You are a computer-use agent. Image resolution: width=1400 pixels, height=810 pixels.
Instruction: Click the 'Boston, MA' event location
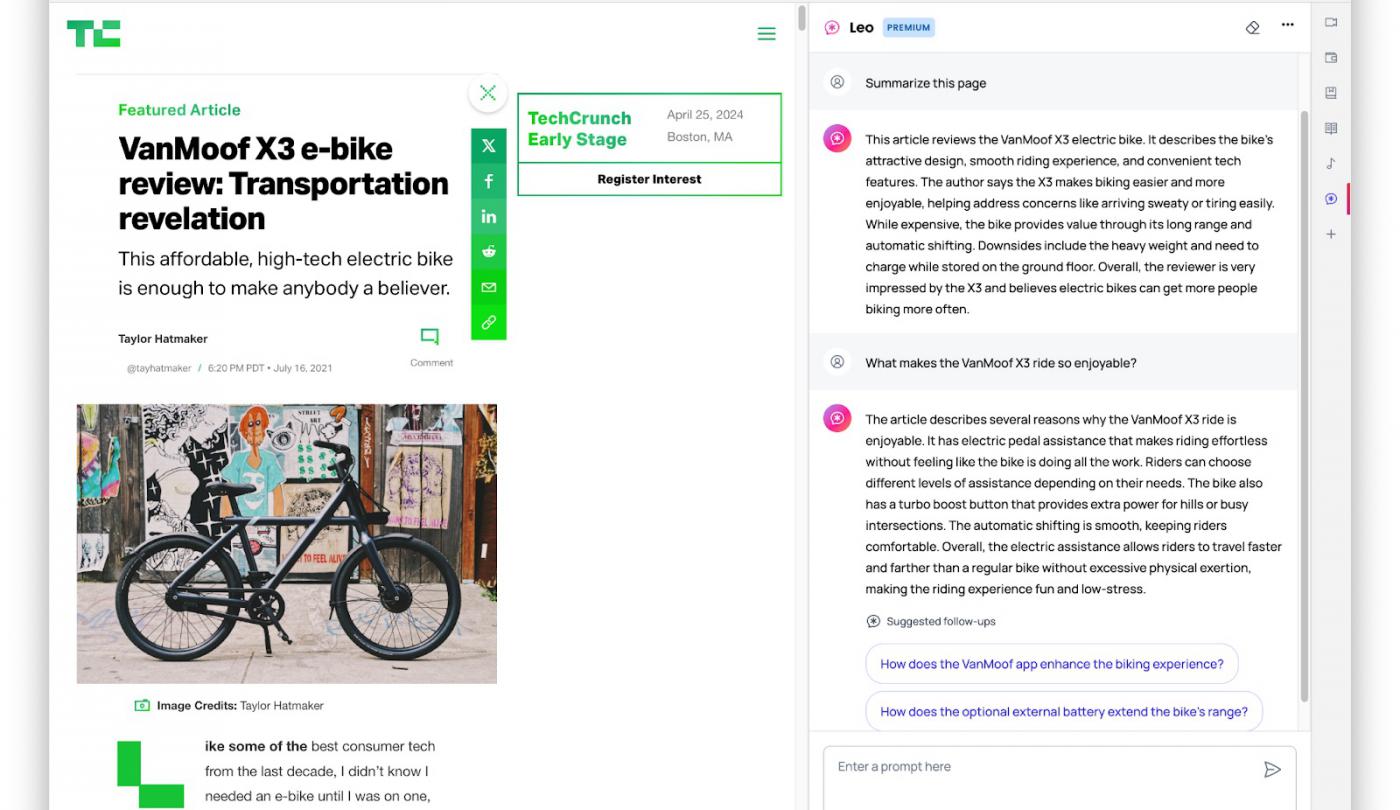point(700,137)
